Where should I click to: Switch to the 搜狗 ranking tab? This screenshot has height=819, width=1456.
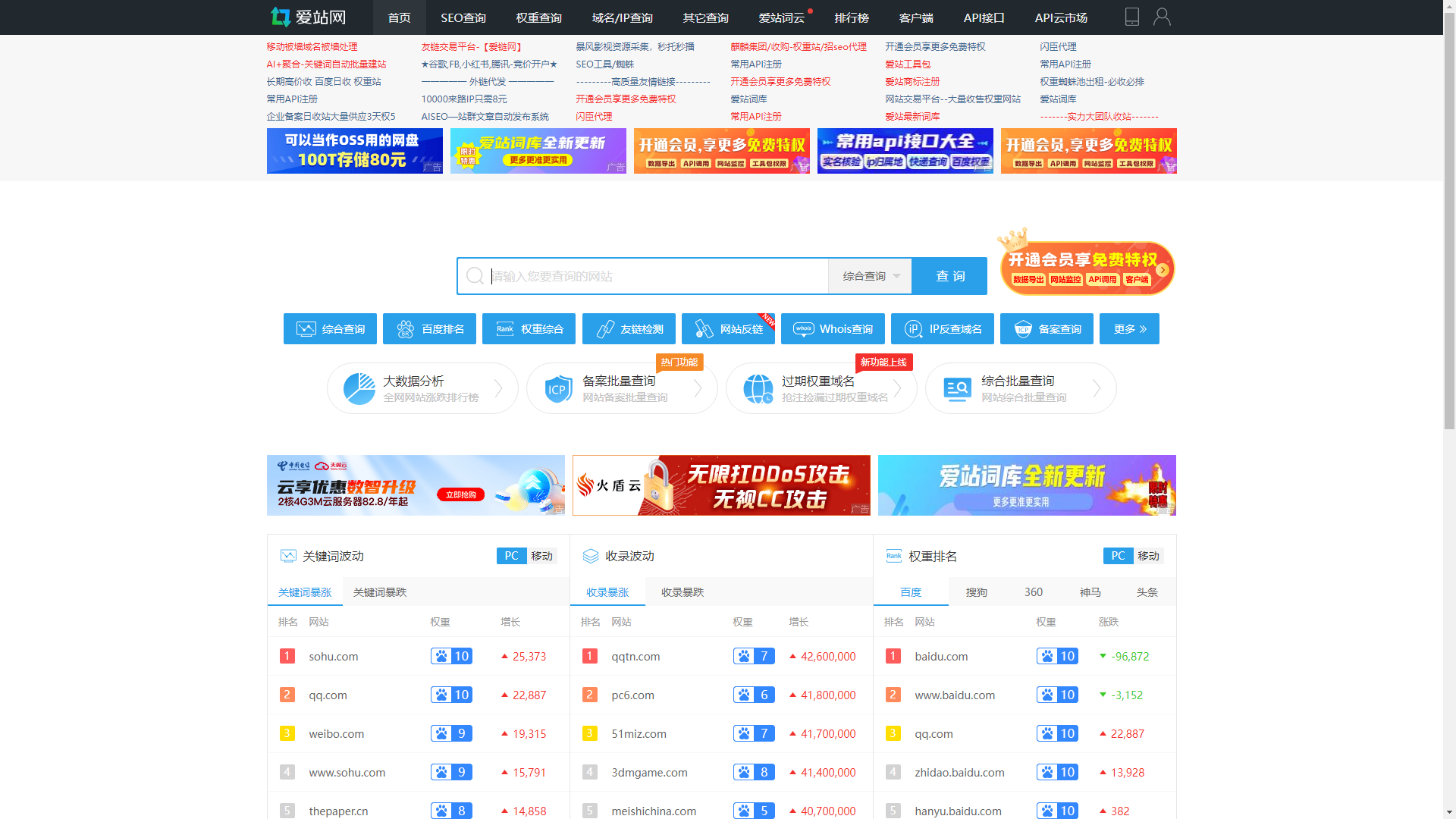(977, 592)
